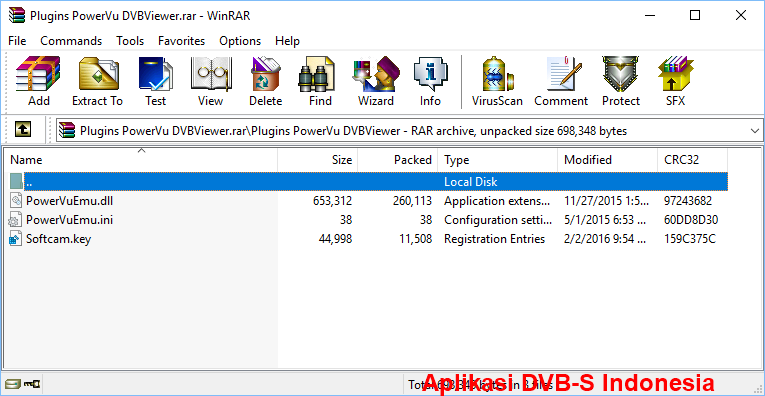Select the PowerVuEmu.dll file name
The image size is (765, 396).
coord(70,200)
